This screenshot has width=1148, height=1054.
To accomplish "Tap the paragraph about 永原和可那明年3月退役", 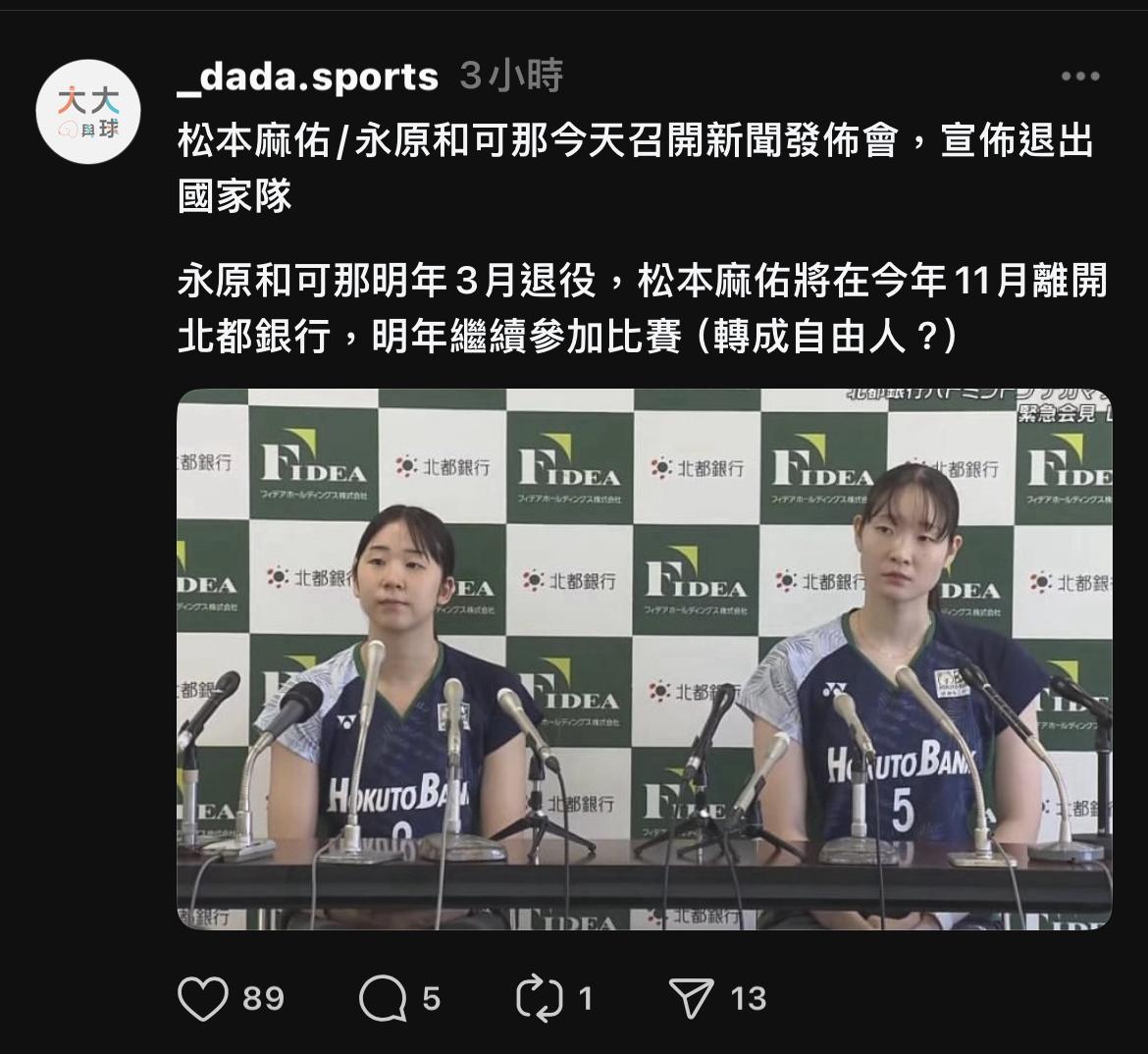I will point(642,309).
